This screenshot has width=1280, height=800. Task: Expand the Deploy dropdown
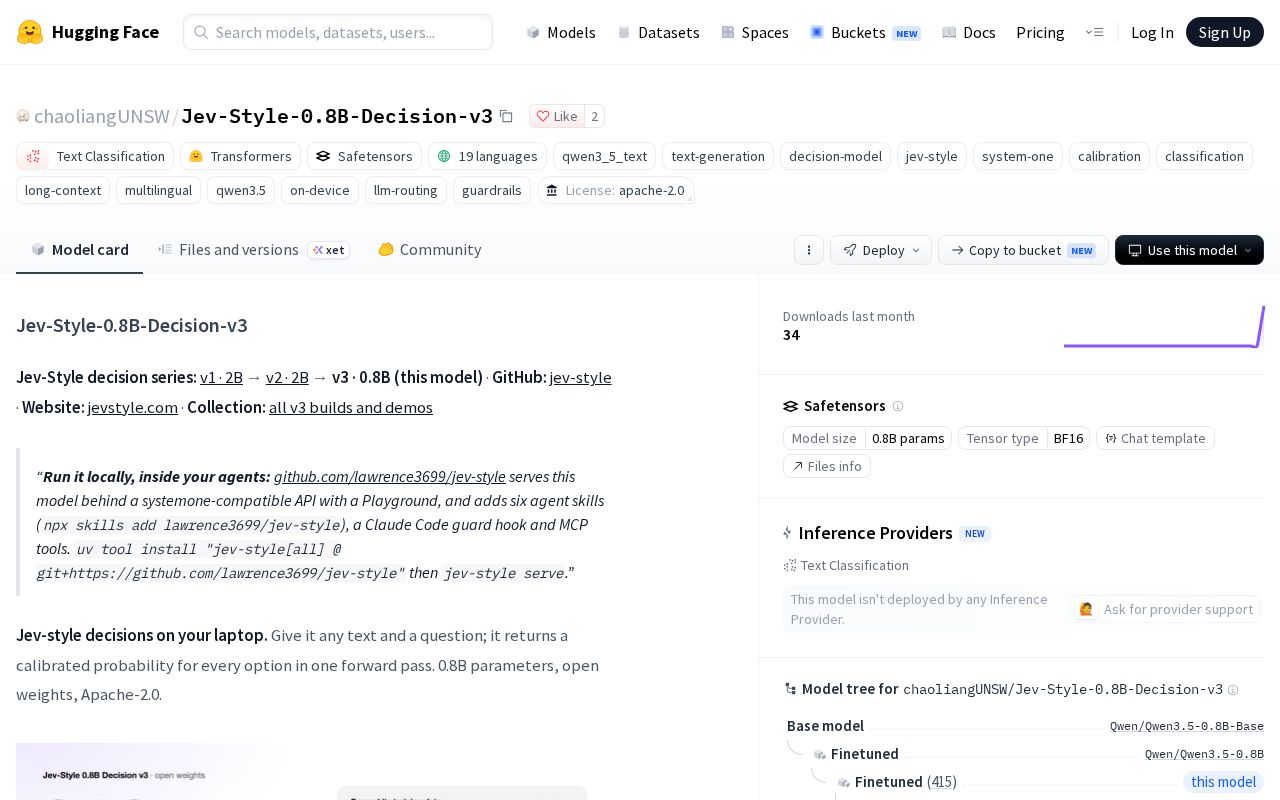pyautogui.click(x=881, y=250)
